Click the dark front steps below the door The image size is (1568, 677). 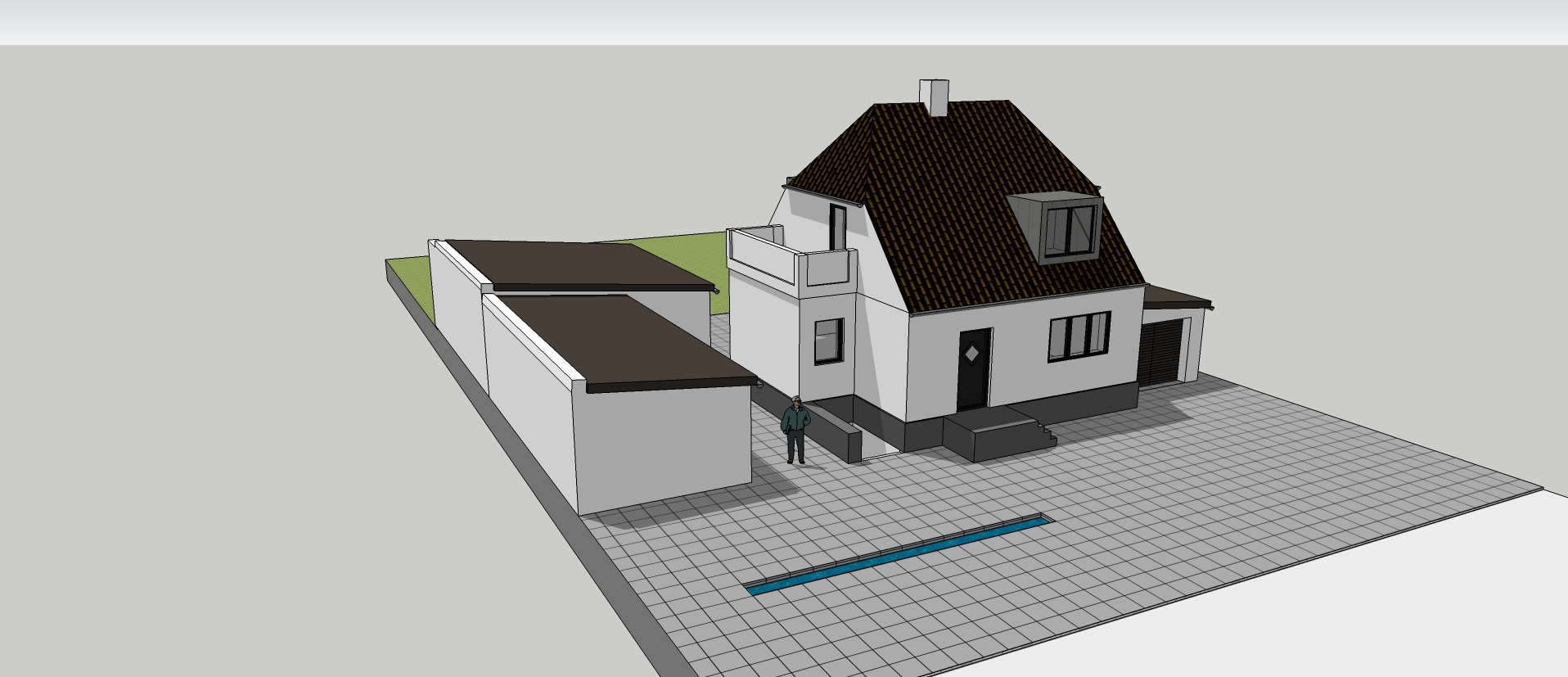998,434
